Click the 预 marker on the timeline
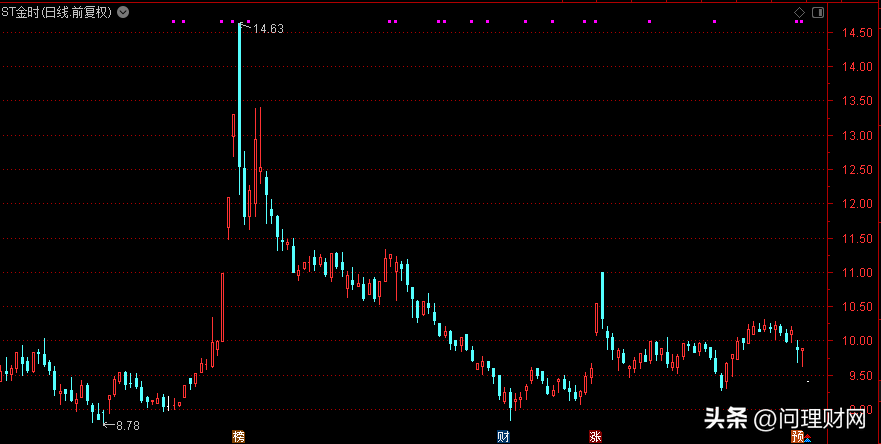Viewport: 881px width, 444px height. click(798, 436)
